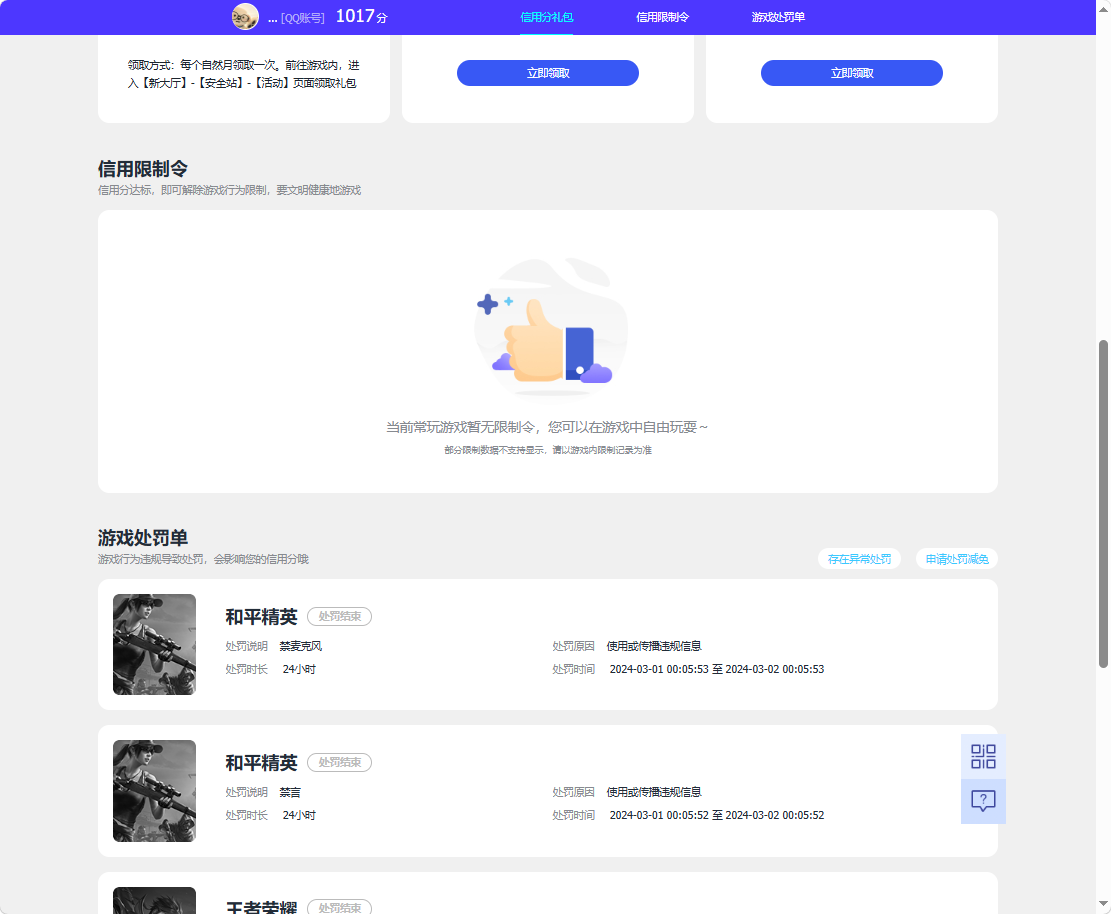Click the 信用限制令 section heading
Viewport: 1111px width, 914px height.
142,169
